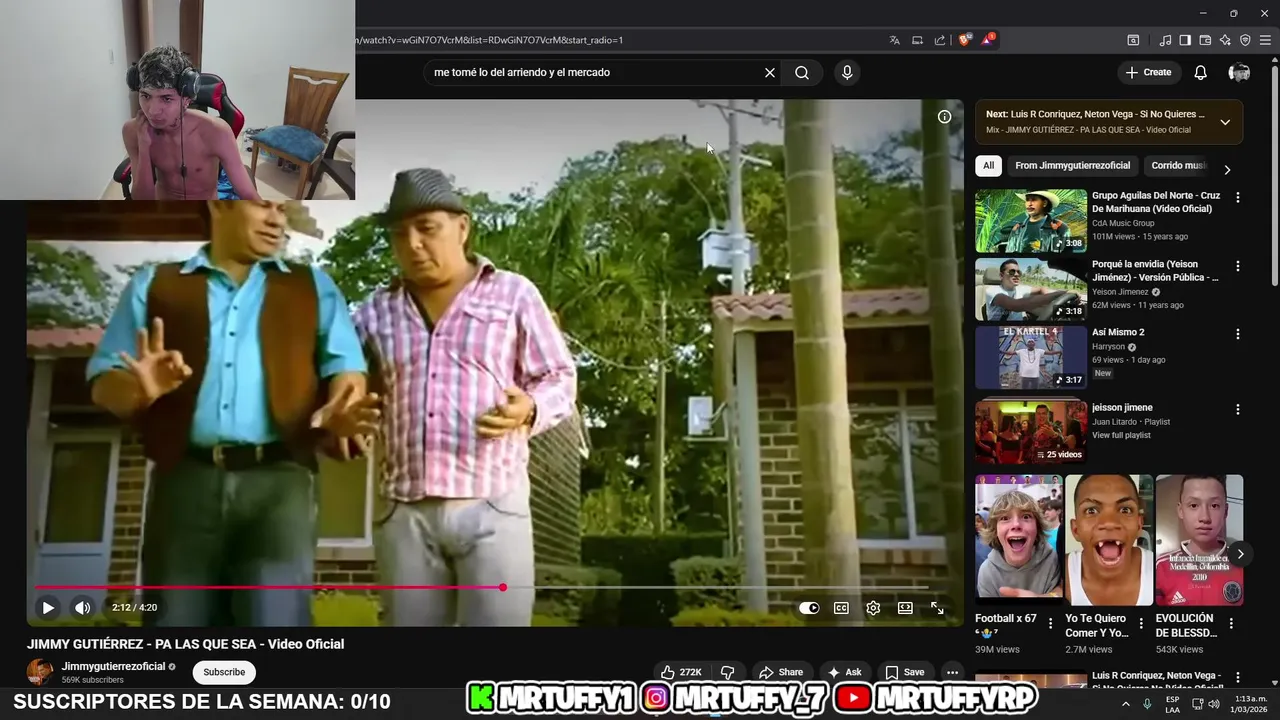Open browser tab search icon

tap(1133, 40)
